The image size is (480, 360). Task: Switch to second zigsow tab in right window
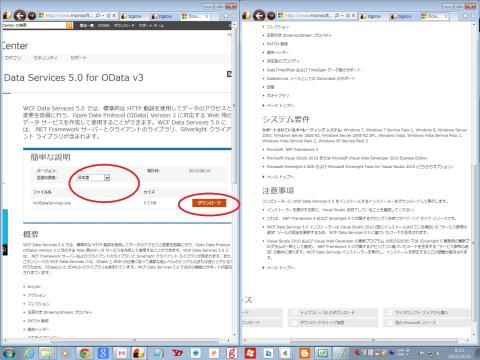[403, 16]
